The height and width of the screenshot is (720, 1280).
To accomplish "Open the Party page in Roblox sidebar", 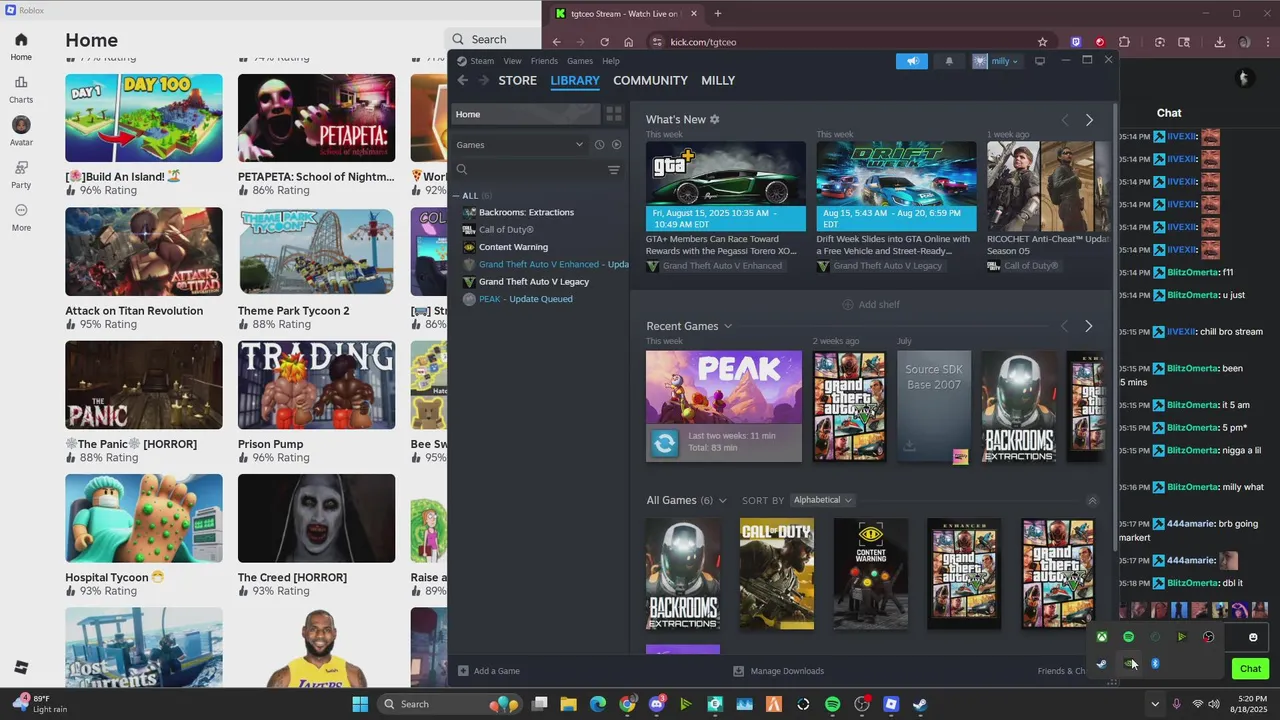I will [x=21, y=174].
